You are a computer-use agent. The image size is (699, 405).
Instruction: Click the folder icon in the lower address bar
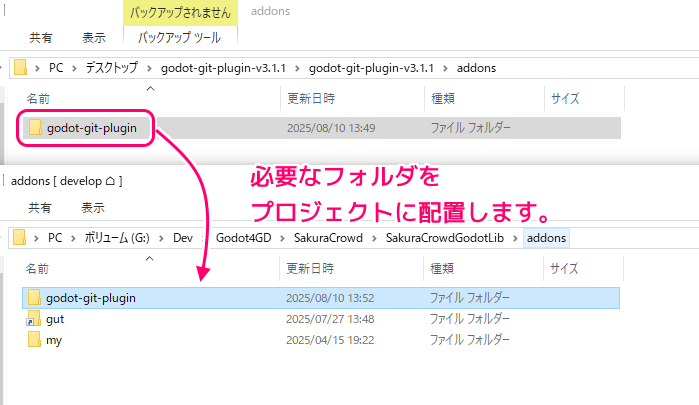click(x=19, y=238)
